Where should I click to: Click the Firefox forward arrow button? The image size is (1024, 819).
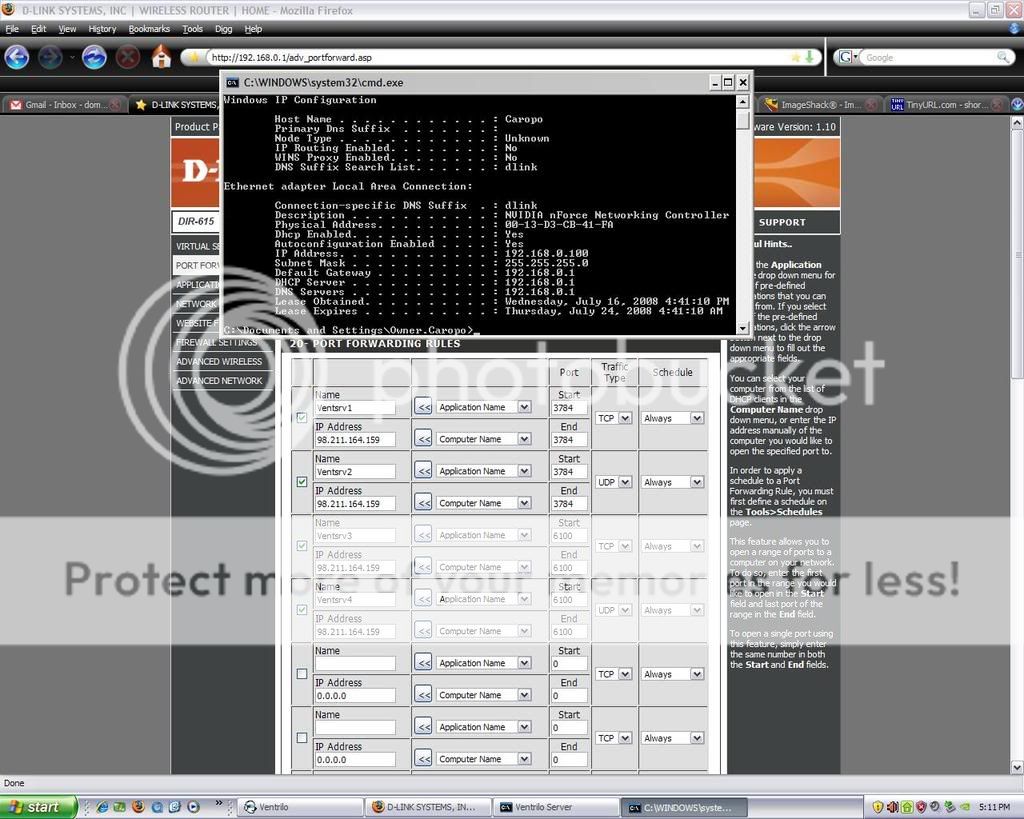[x=50, y=57]
